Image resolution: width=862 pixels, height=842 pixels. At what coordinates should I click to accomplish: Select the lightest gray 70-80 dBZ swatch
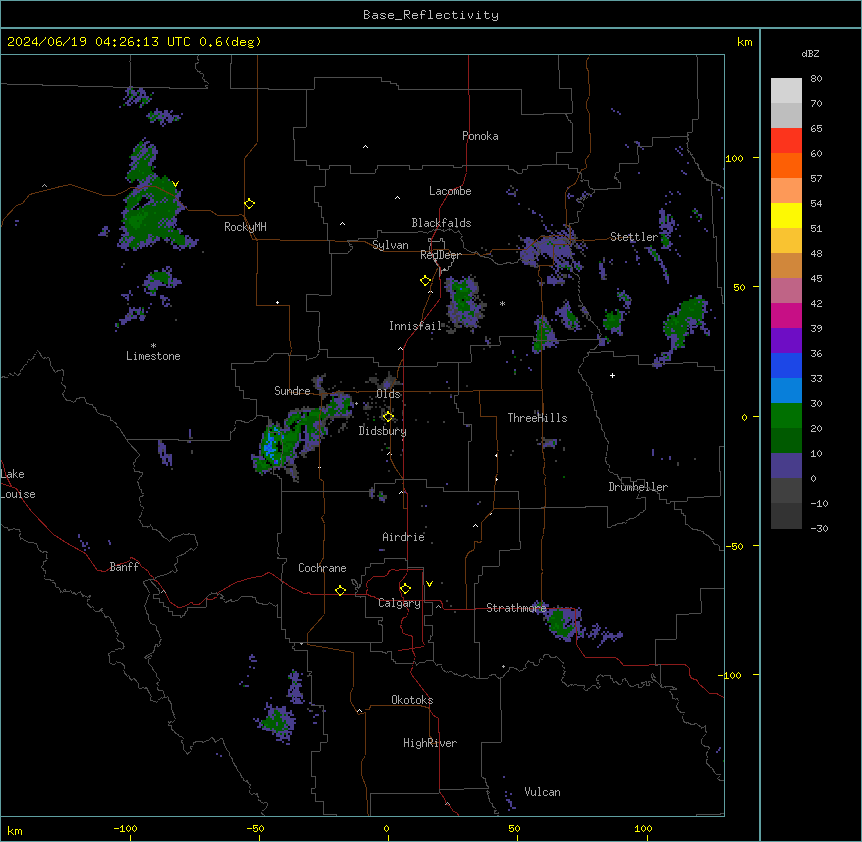786,91
